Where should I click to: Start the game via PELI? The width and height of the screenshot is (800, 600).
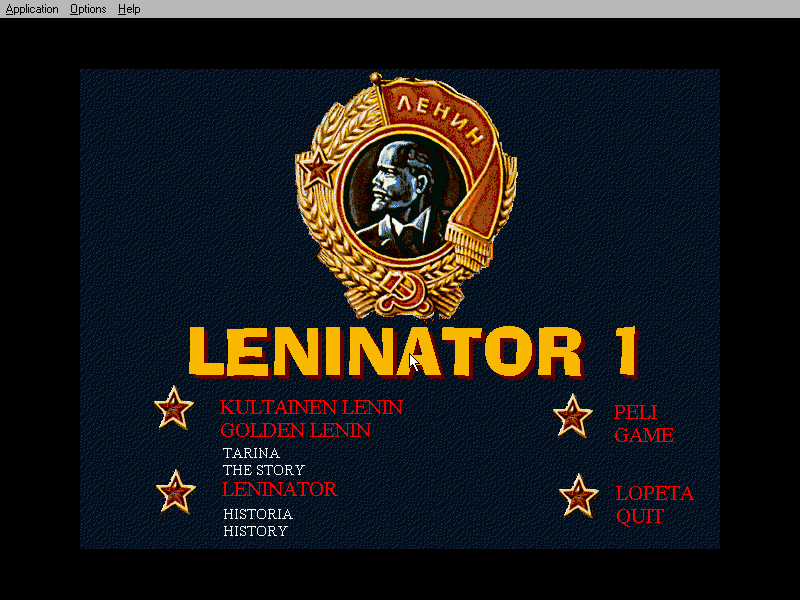(635, 412)
